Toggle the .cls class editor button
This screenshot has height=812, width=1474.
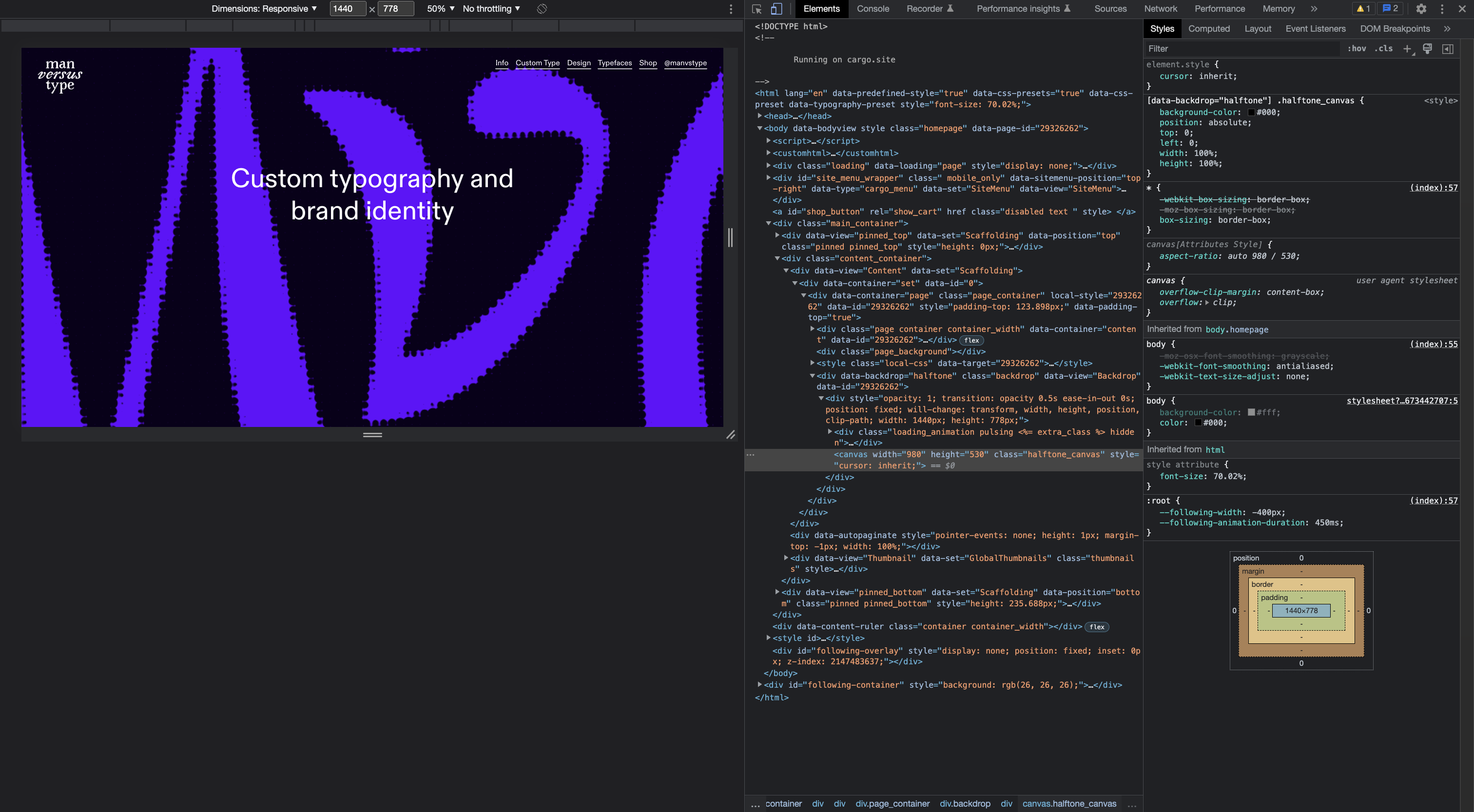pyautogui.click(x=1384, y=49)
